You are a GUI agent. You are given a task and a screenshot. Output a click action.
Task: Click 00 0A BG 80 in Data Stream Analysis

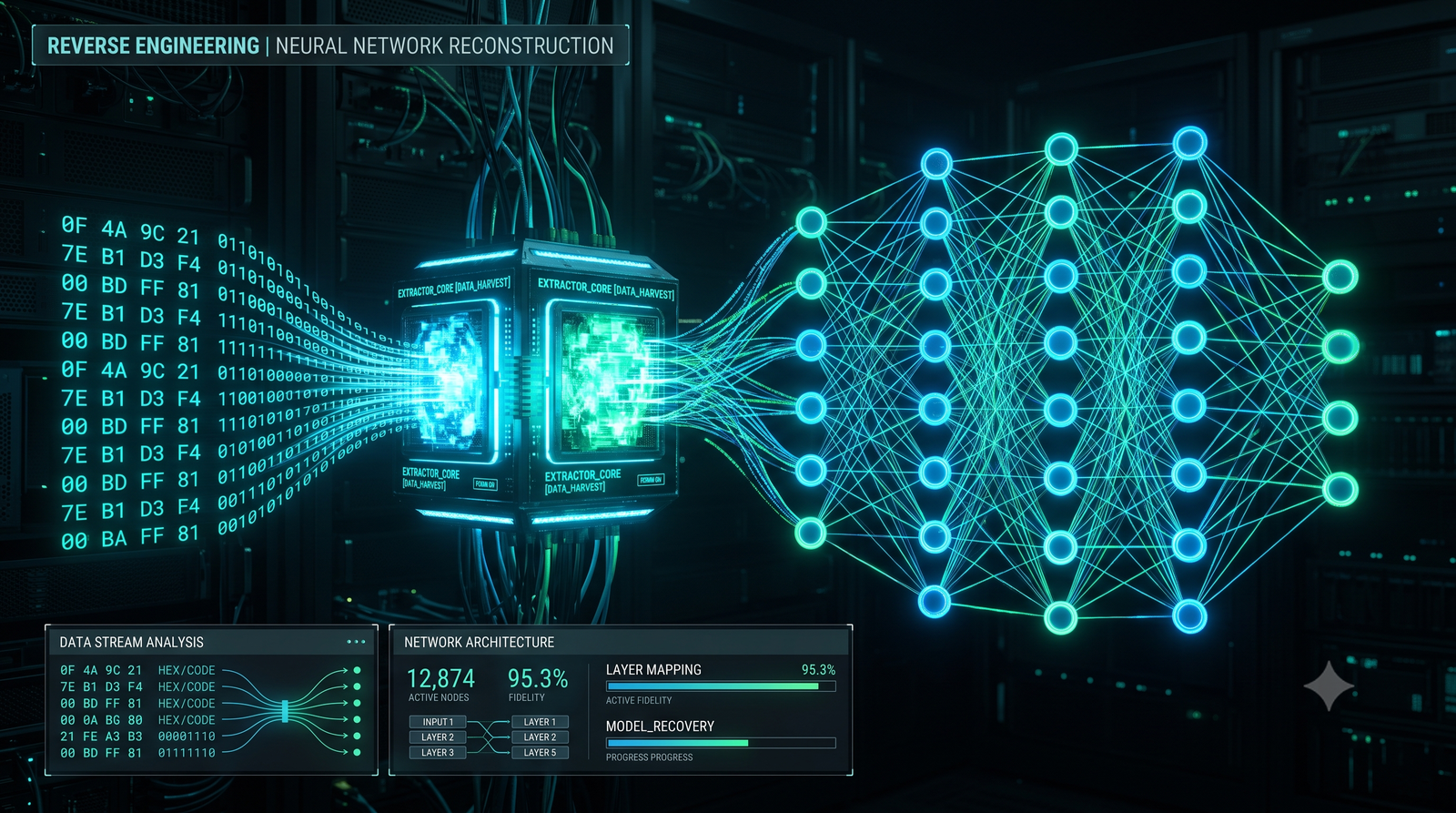click(x=101, y=720)
